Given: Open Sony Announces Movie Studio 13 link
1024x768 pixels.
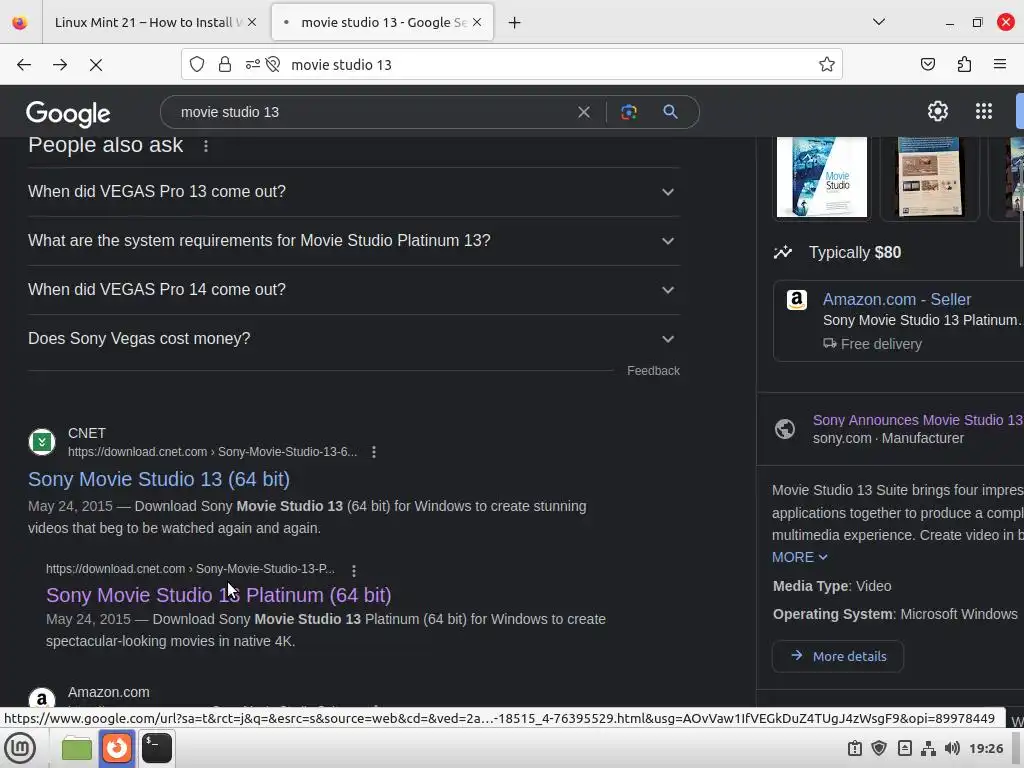Looking at the screenshot, I should pos(918,420).
